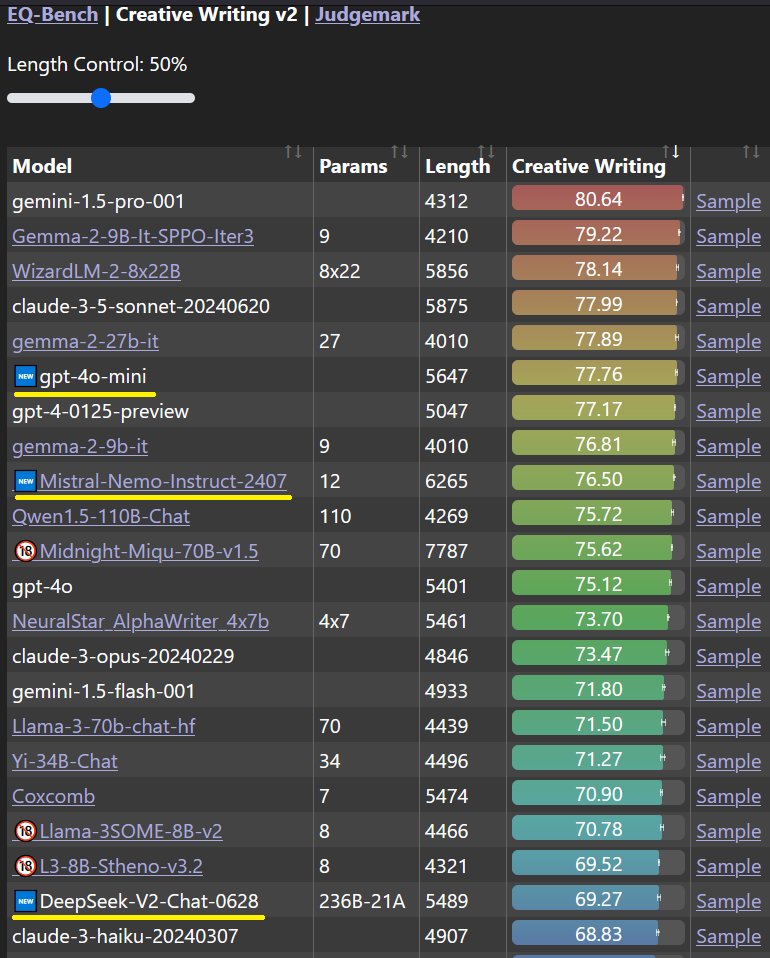Click the gemini-1.5-pro-001 model name
Screen dimensions: 770x958
(x=98, y=202)
